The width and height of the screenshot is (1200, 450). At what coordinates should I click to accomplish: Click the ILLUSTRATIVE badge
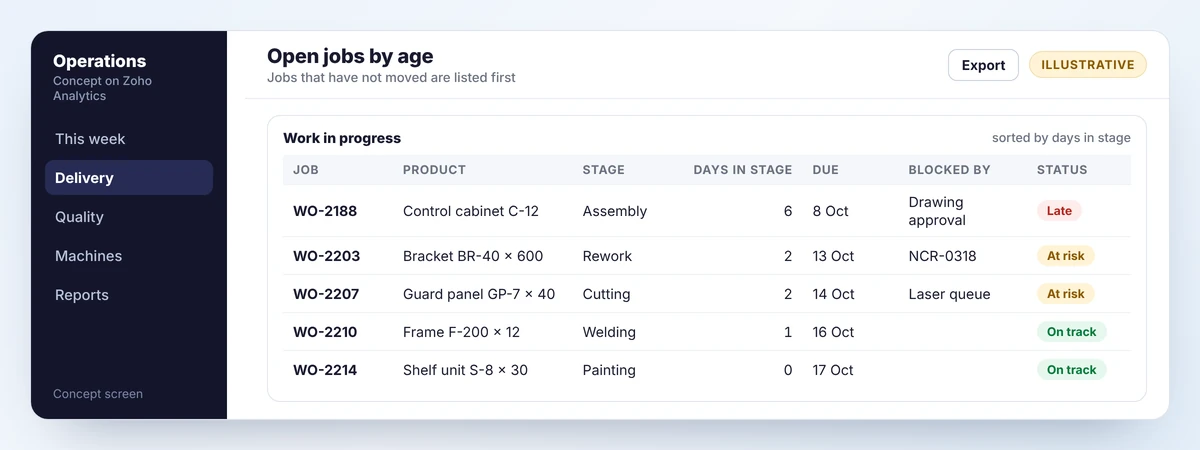[1088, 65]
